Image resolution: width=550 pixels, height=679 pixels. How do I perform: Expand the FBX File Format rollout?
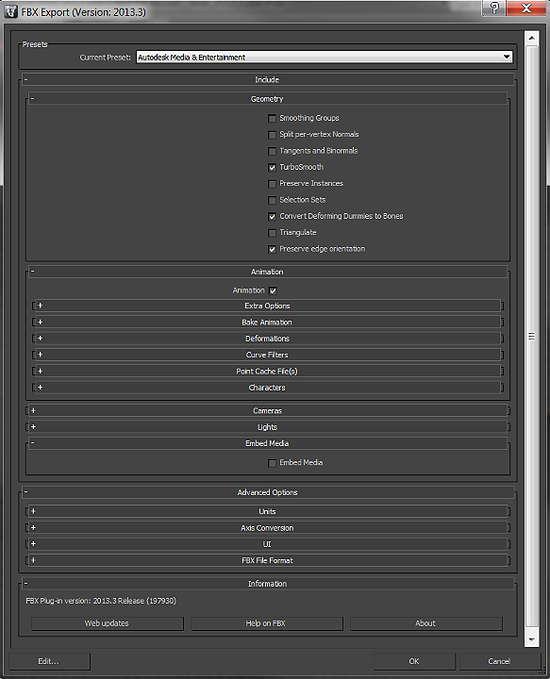(267, 560)
